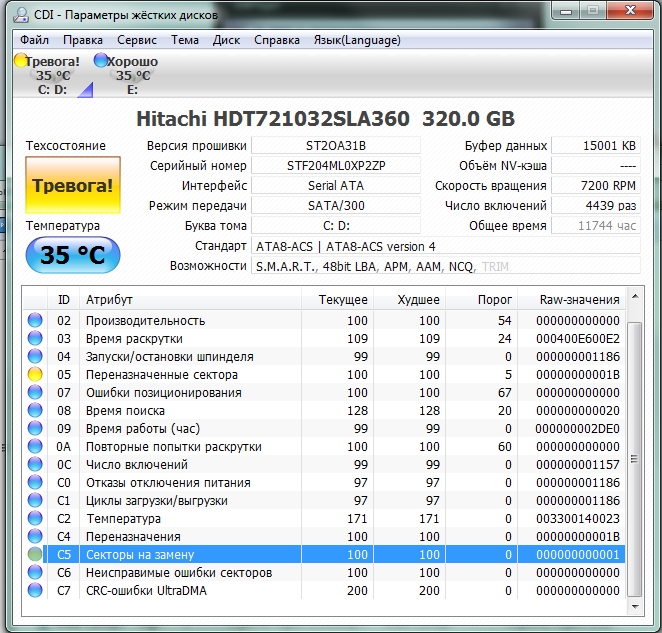
Task: Click the Порог column header
Action: pos(482,300)
